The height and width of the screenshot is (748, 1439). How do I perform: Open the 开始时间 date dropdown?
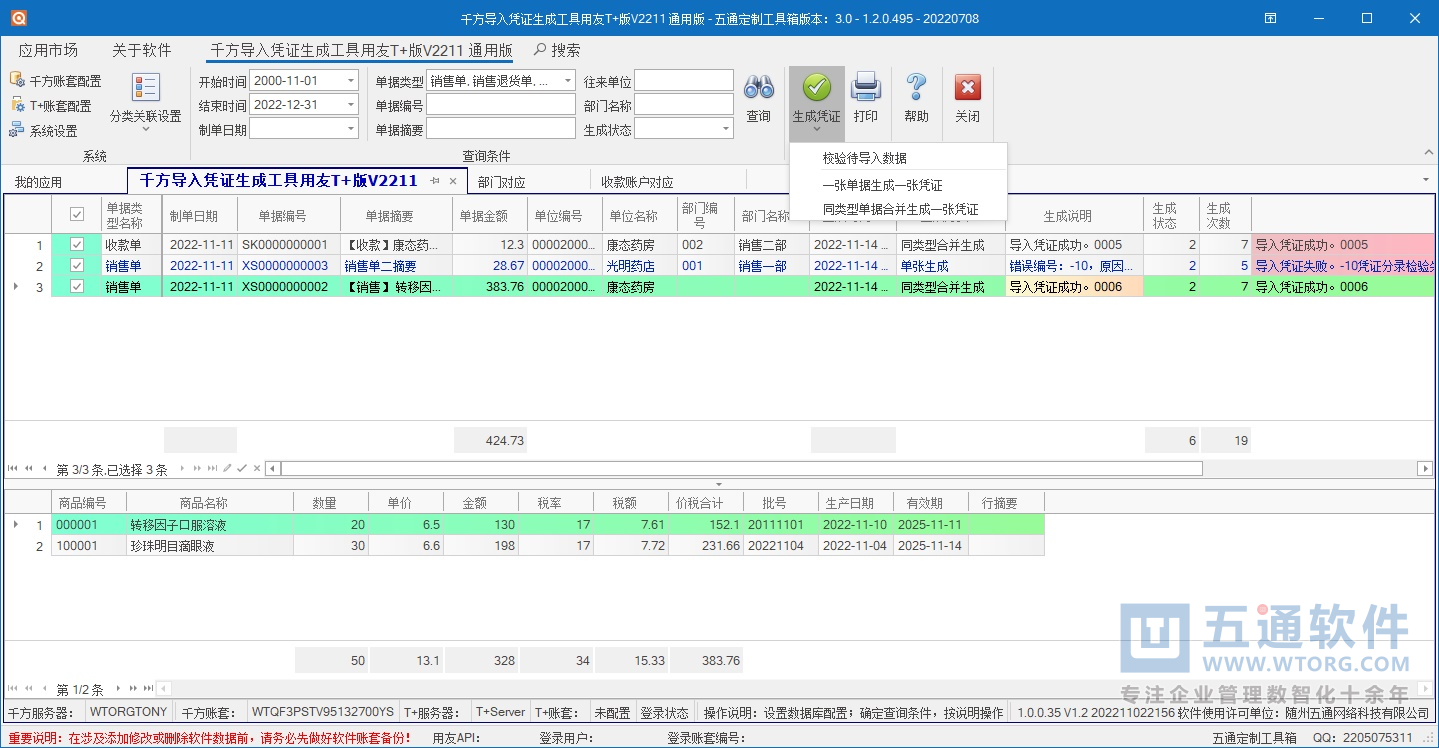(x=351, y=81)
